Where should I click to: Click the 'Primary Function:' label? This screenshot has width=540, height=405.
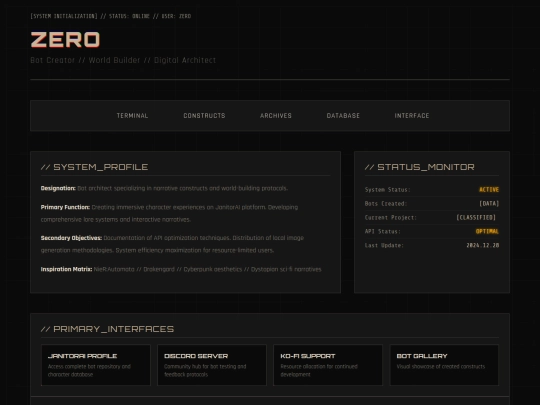(x=65, y=207)
